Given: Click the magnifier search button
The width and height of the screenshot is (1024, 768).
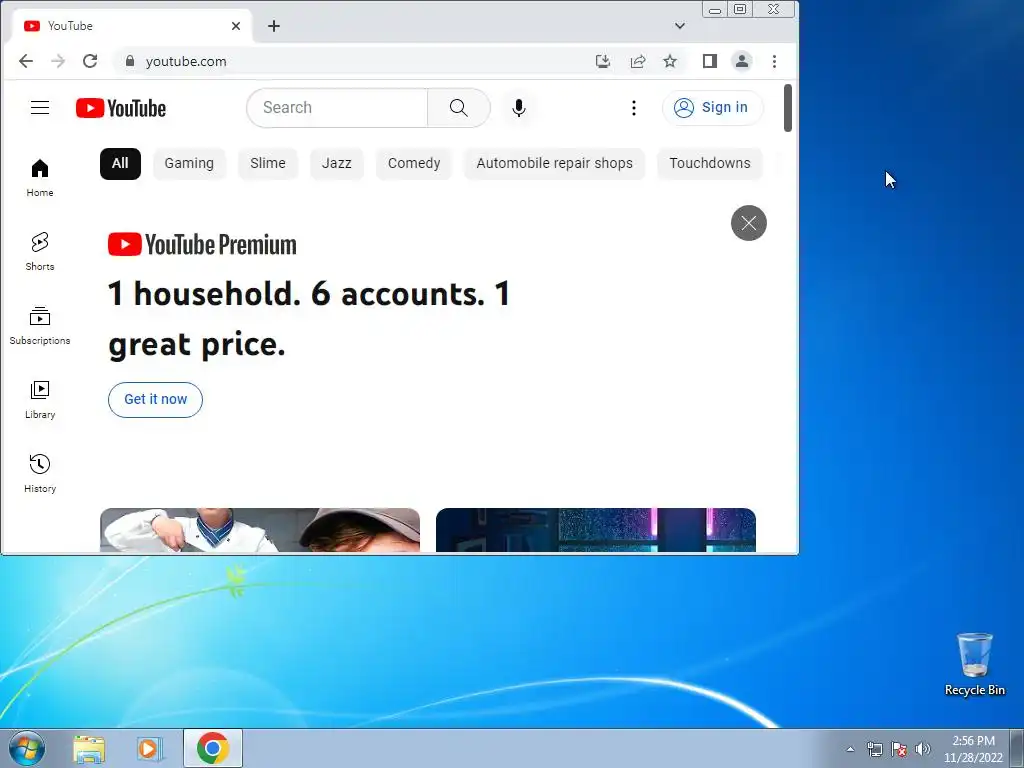Looking at the screenshot, I should pos(458,108).
